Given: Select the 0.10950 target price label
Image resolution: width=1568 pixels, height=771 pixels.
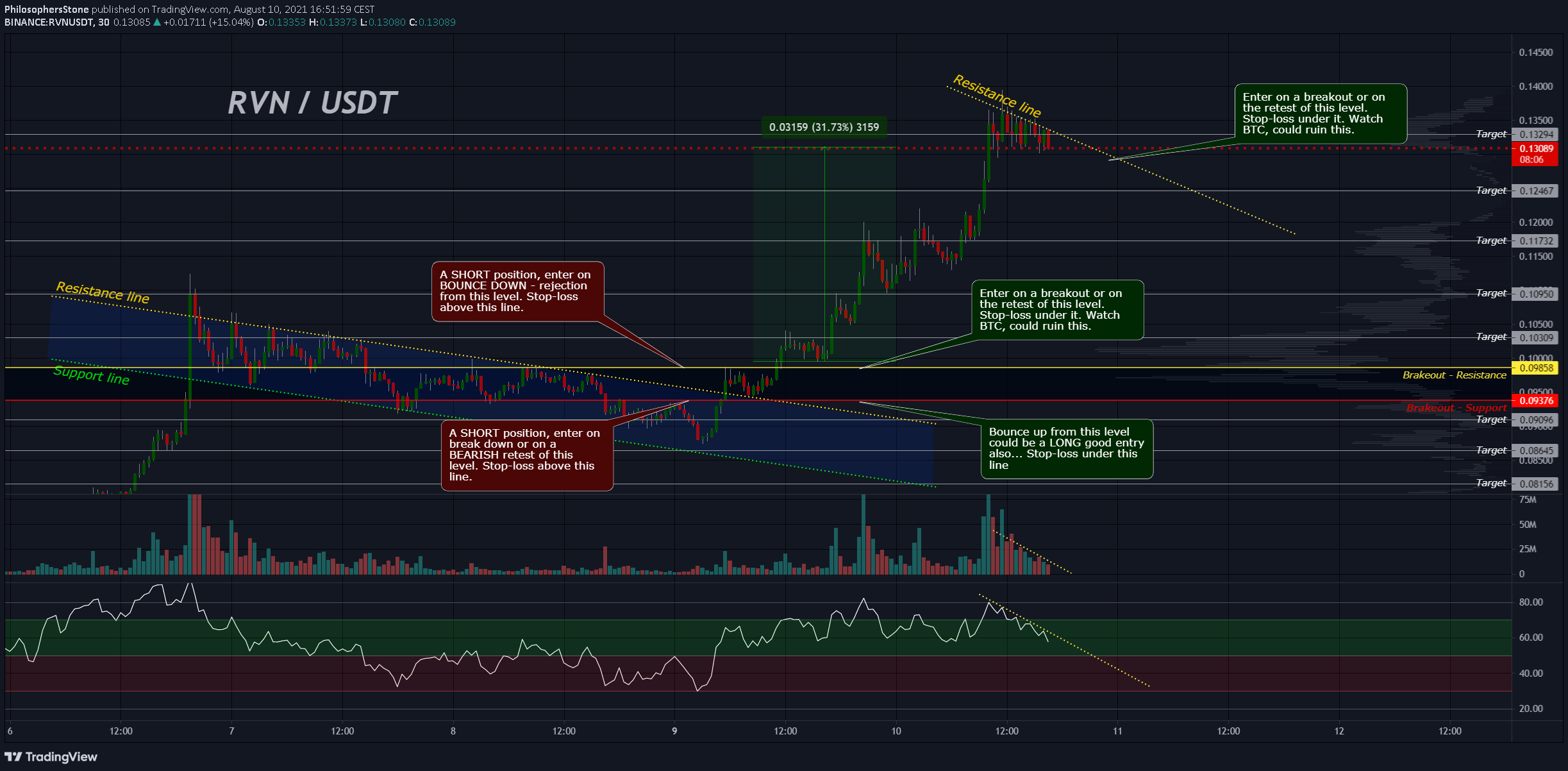Looking at the screenshot, I should (x=1535, y=294).
